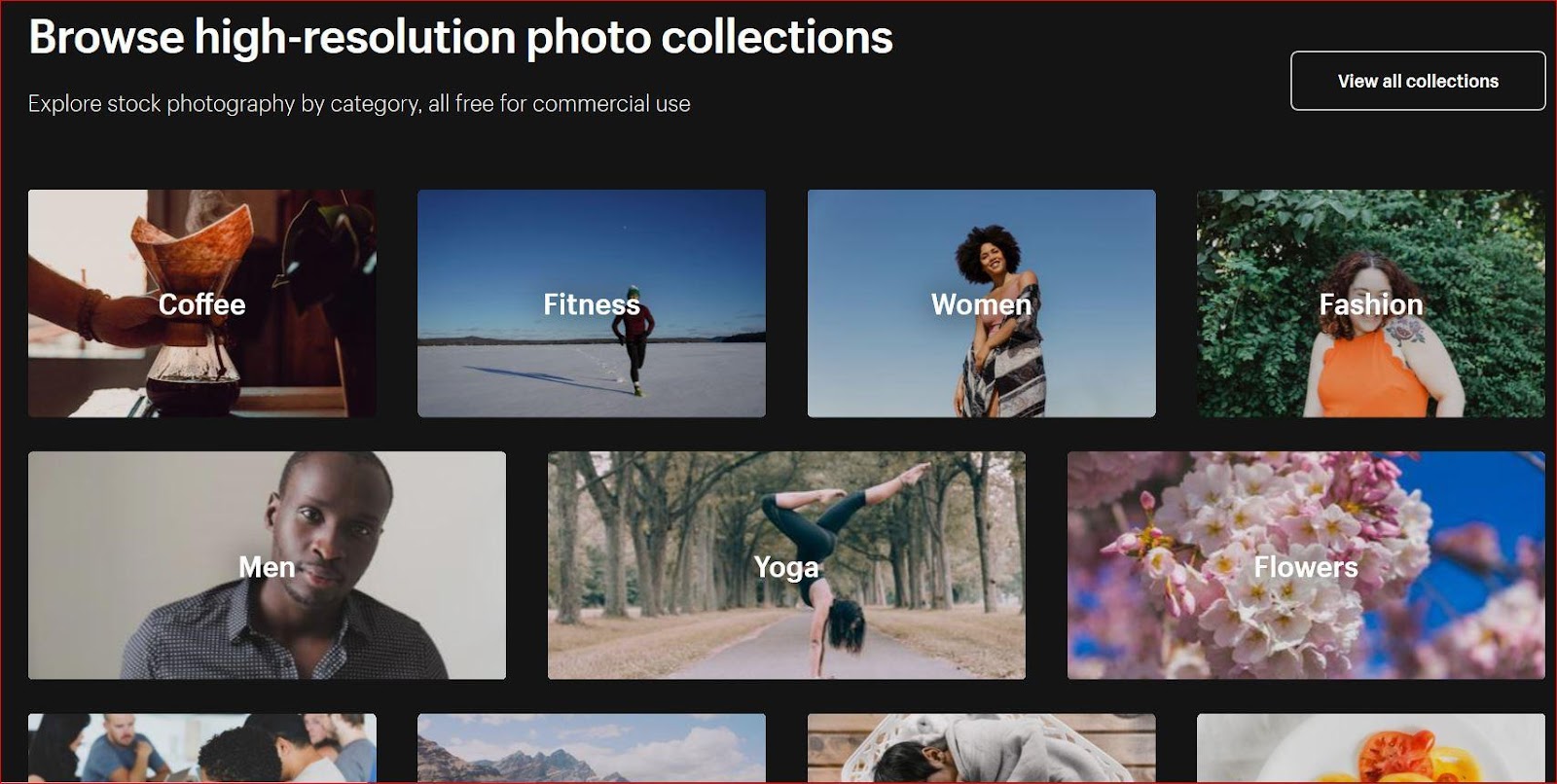This screenshot has width=1557, height=784.
Task: Click the Browse high-resolution photo collections heading
Action: [460, 38]
